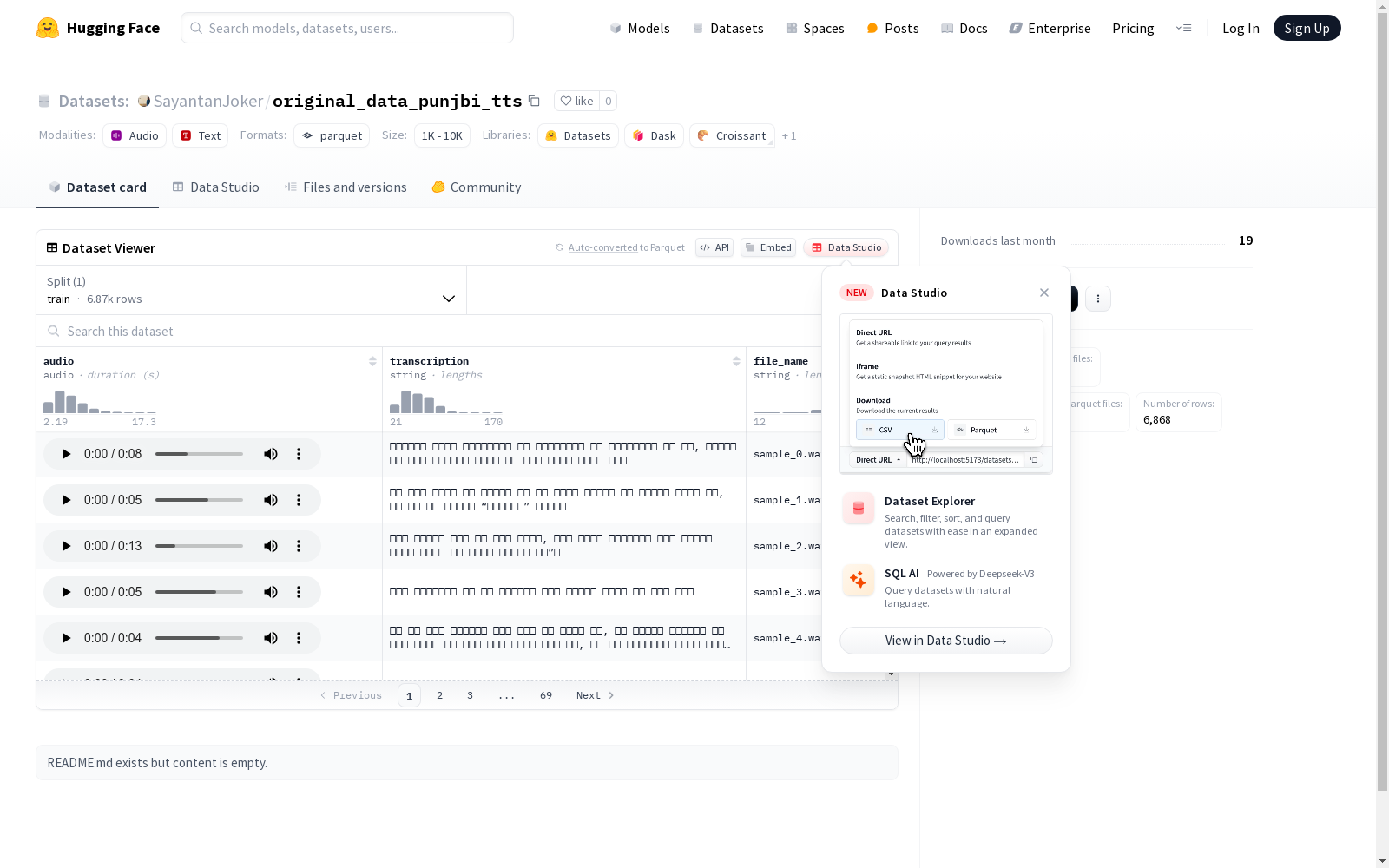
Task: Expand the Split train dropdown
Action: coord(252,290)
